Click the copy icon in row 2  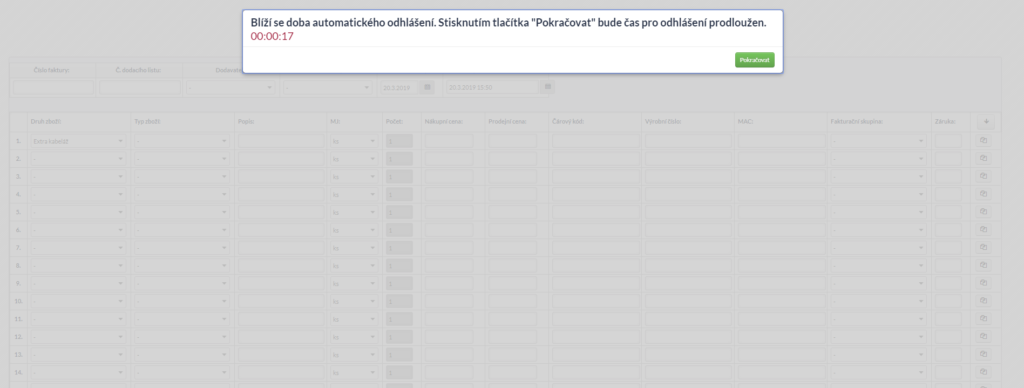tap(983, 159)
